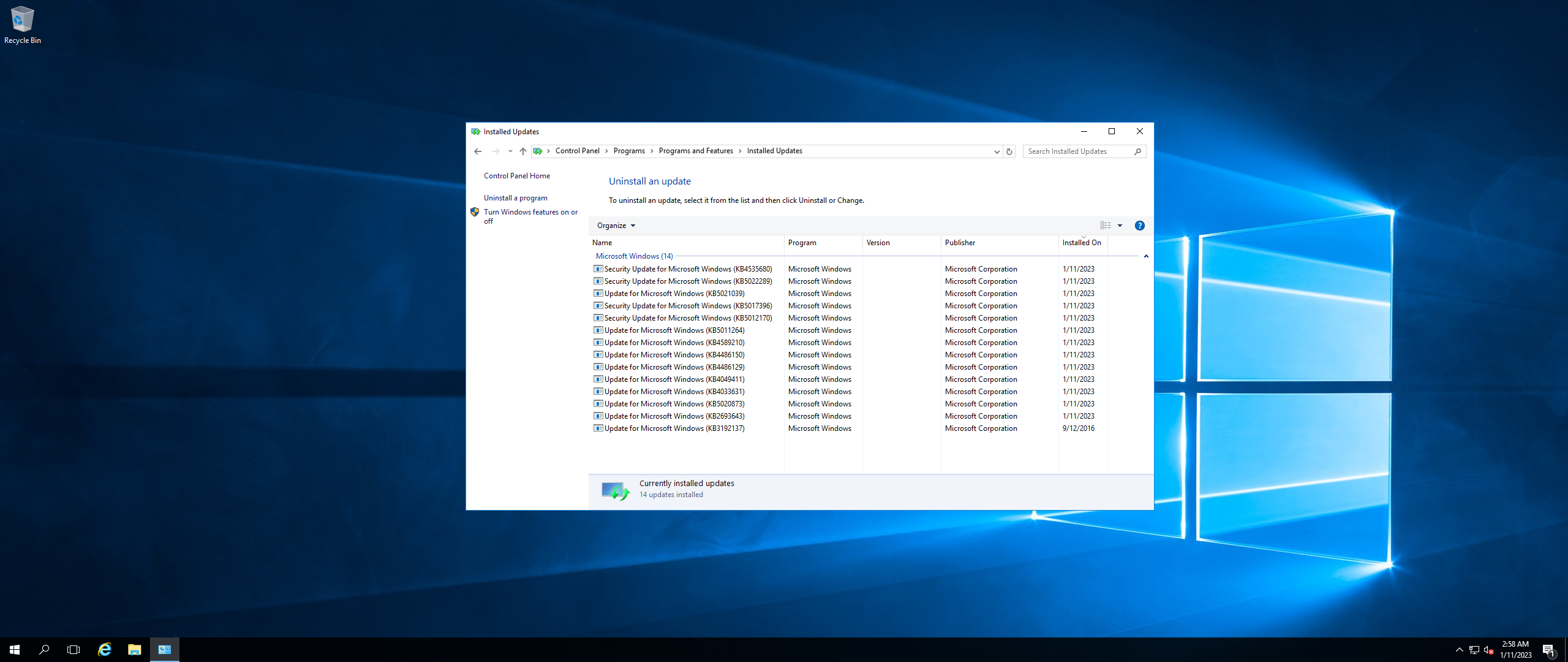Click the Change your view icon

click(1106, 226)
